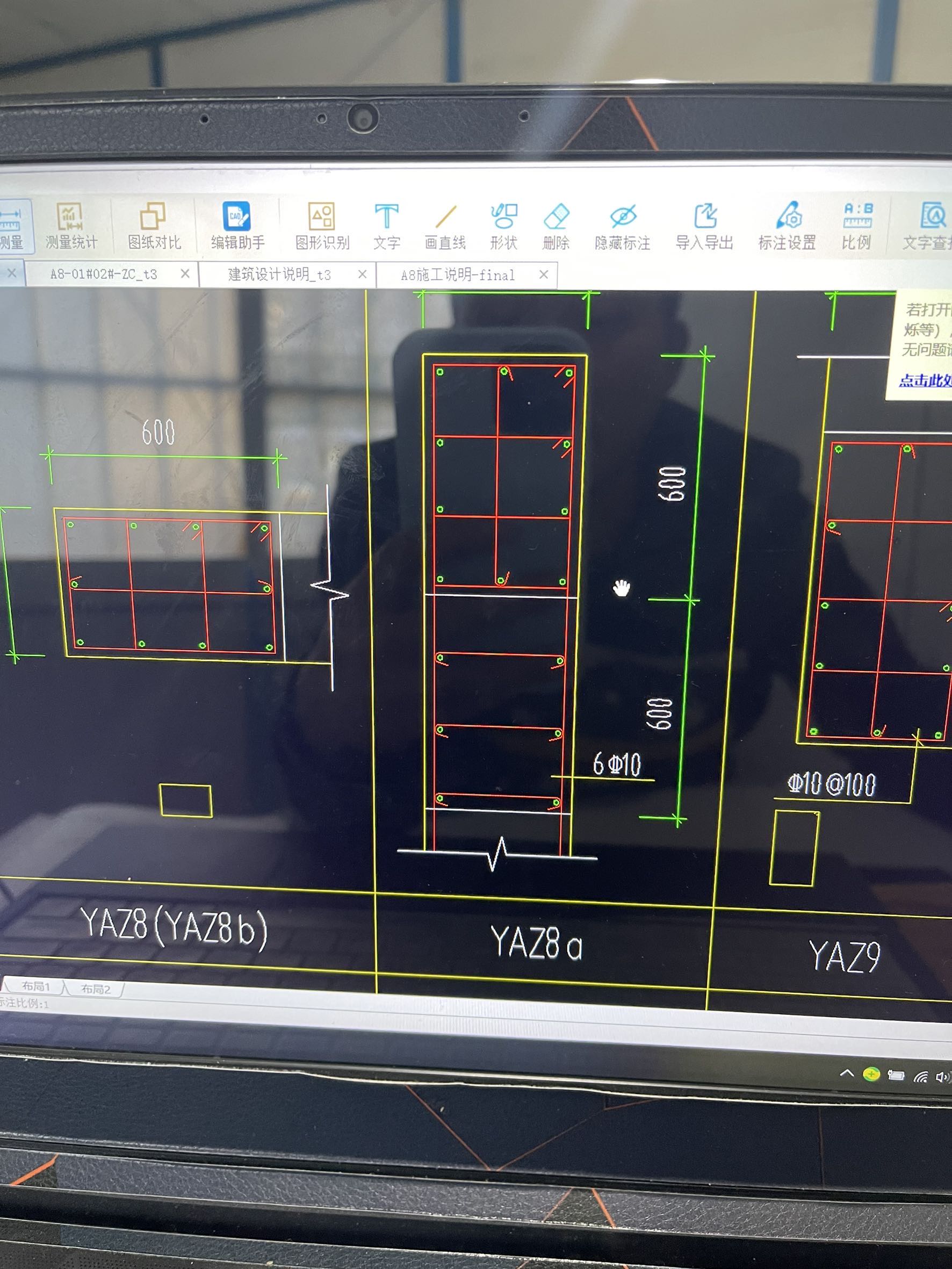
Task: Close the A8-01#02#-ZC_t3 tab
Action: [x=185, y=273]
